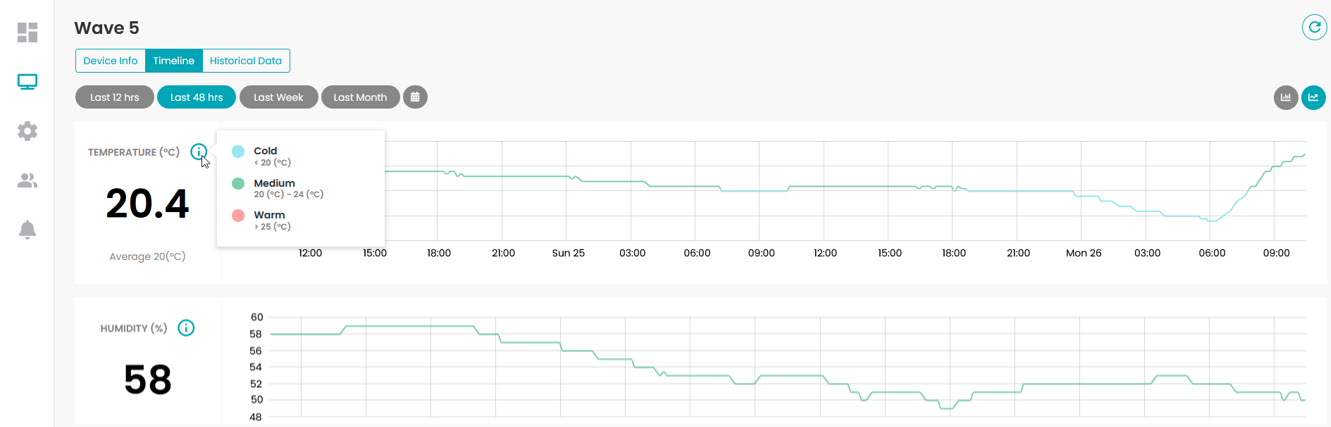Open settings gear icon in sidebar

tap(27, 131)
